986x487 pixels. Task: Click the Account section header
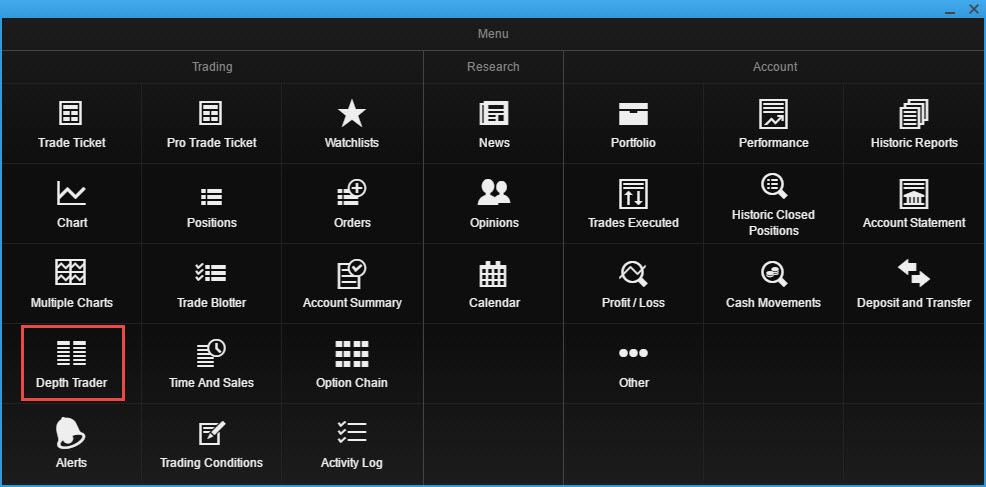[x=775, y=67]
